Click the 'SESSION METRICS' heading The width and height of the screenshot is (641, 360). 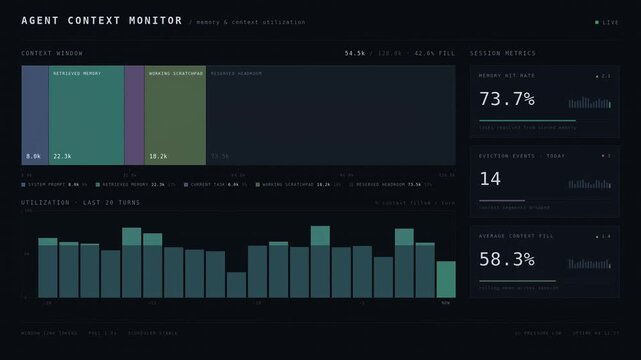(502, 53)
